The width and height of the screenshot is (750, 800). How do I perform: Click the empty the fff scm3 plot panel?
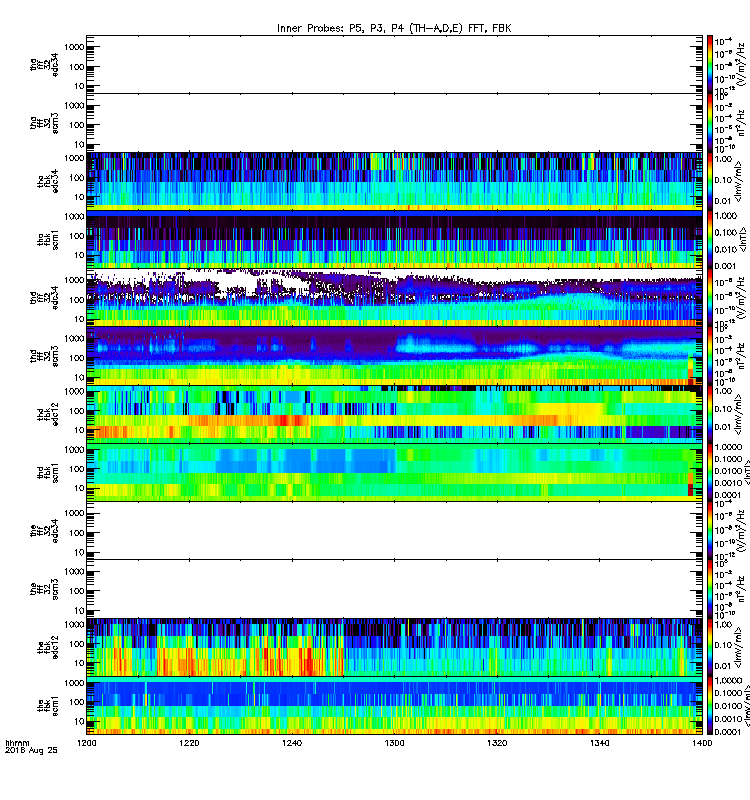[394, 589]
